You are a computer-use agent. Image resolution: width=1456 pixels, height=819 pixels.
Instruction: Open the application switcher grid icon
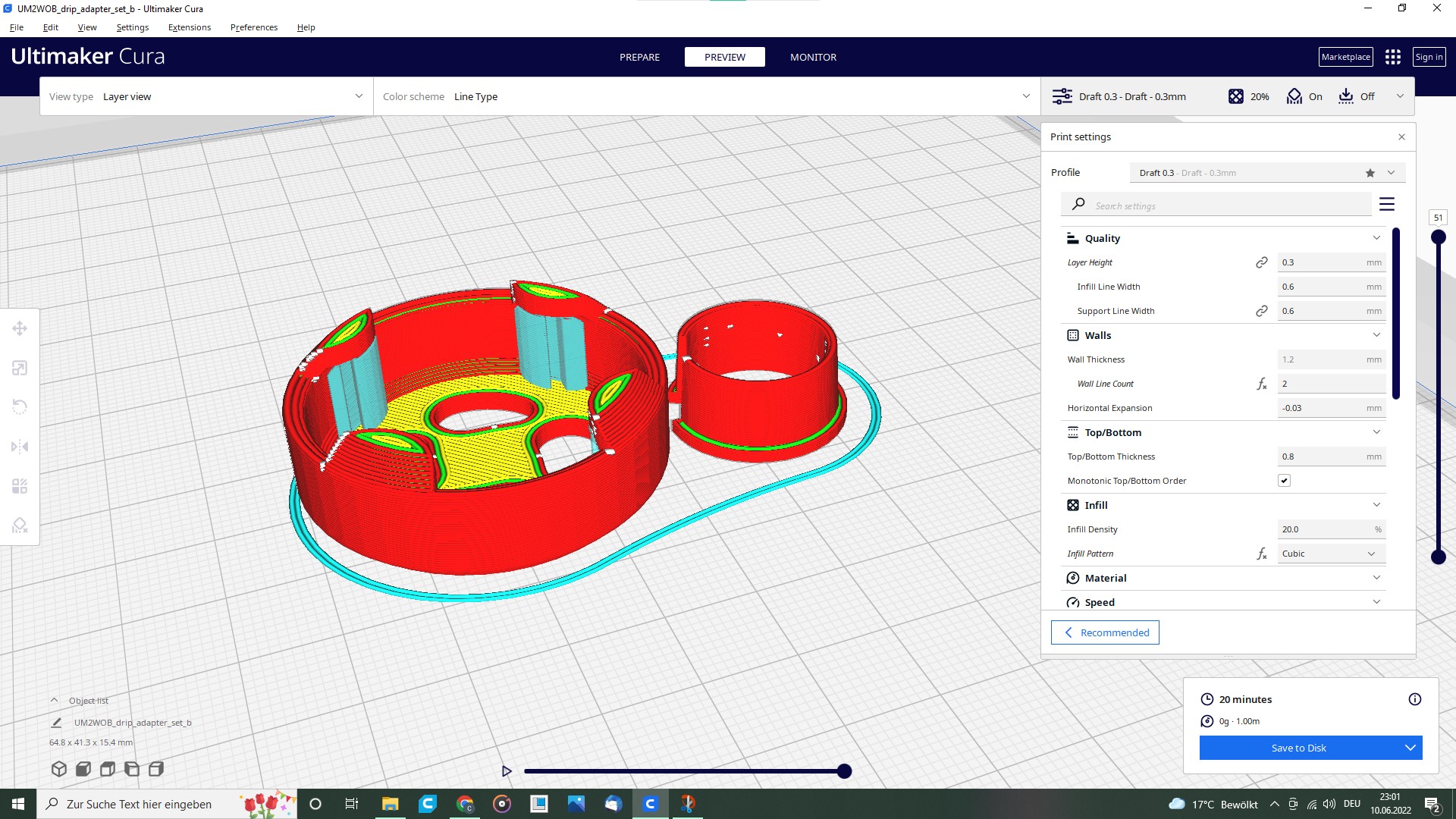point(1393,57)
